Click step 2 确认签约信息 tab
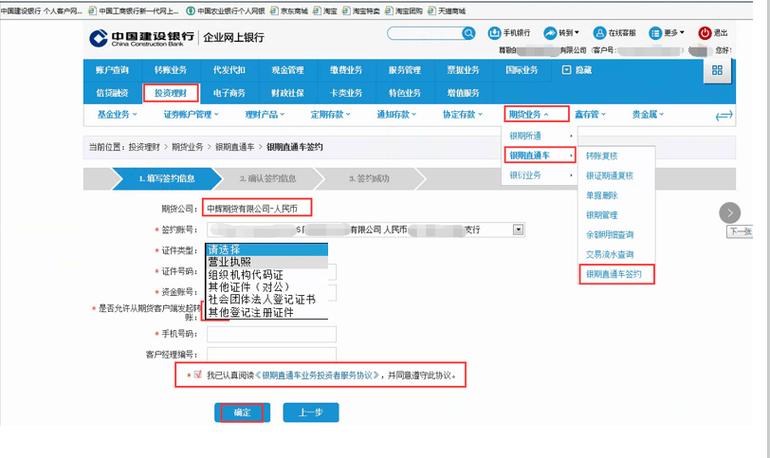The width and height of the screenshot is (770, 458). tap(268, 179)
